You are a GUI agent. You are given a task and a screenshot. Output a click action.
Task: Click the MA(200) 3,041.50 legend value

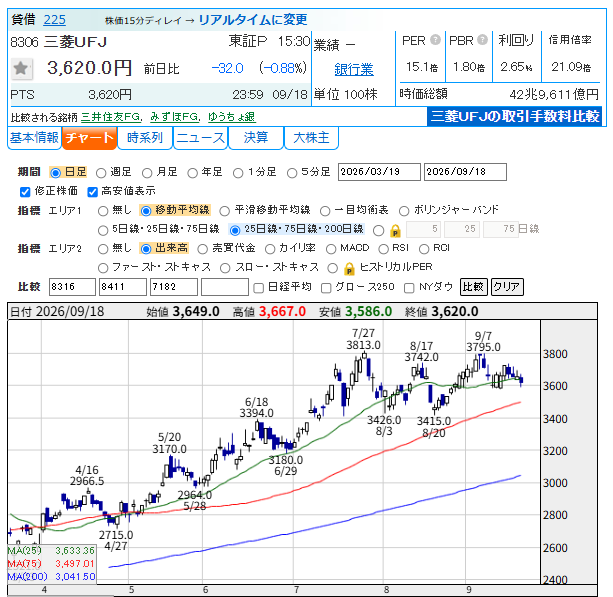pyautogui.click(x=75, y=577)
